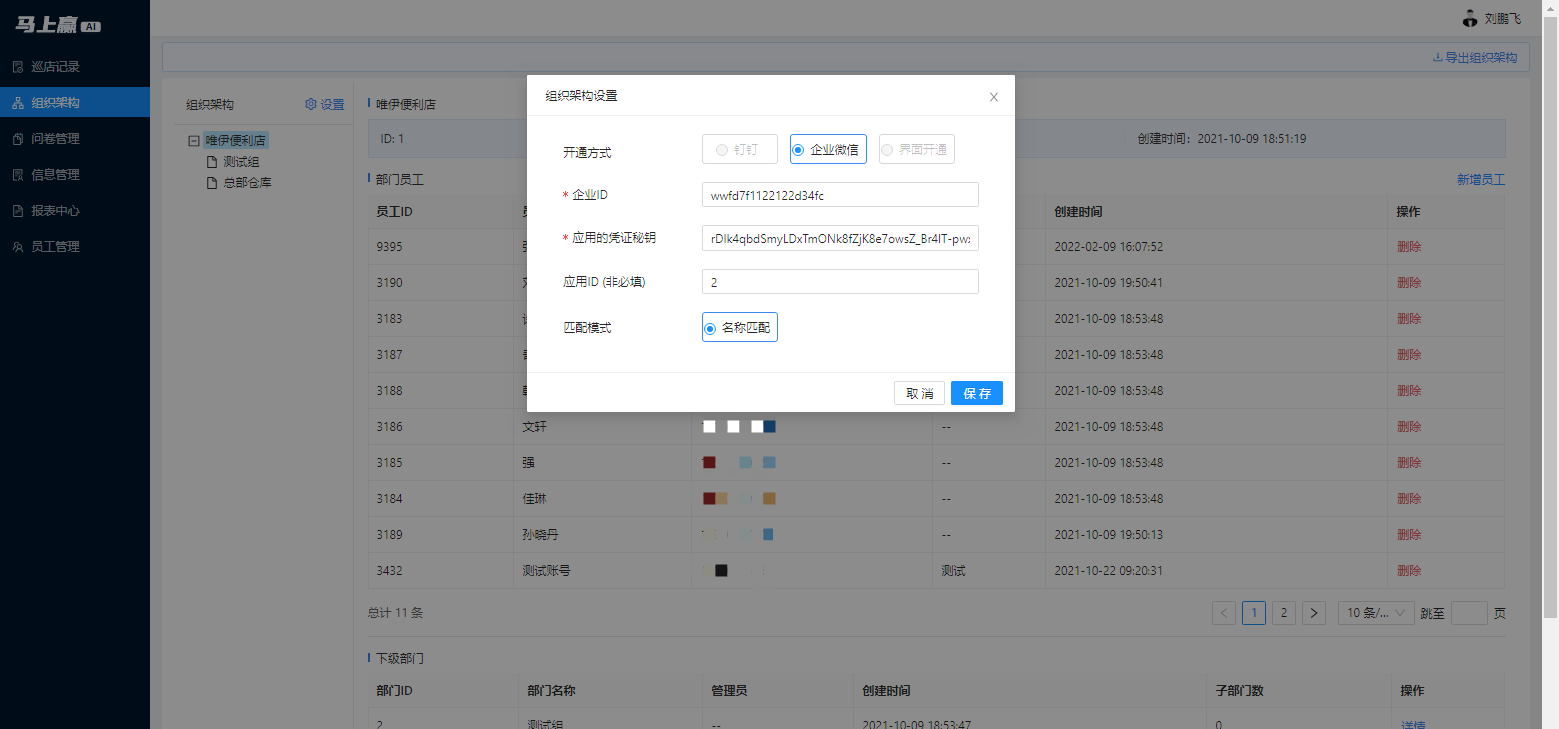Click the 员工管理 sidebar icon
This screenshot has width=1559, height=729.
pos(17,247)
